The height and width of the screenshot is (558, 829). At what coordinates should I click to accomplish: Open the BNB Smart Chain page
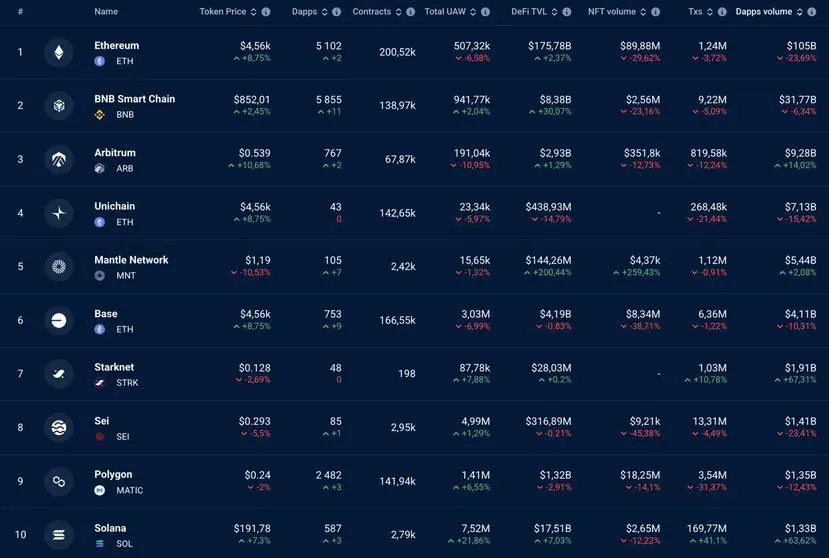coord(134,99)
